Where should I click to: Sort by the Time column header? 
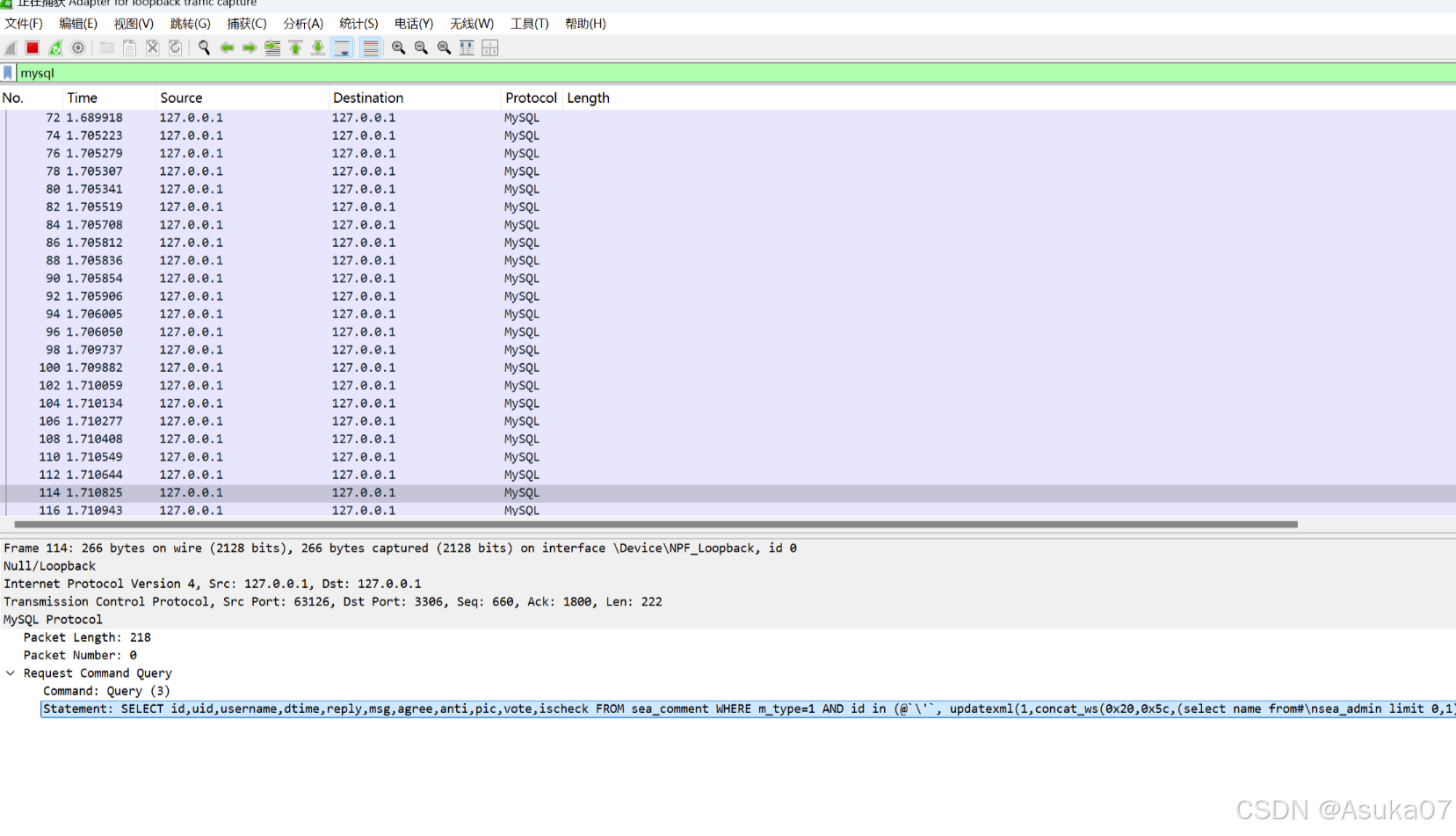(x=110, y=98)
